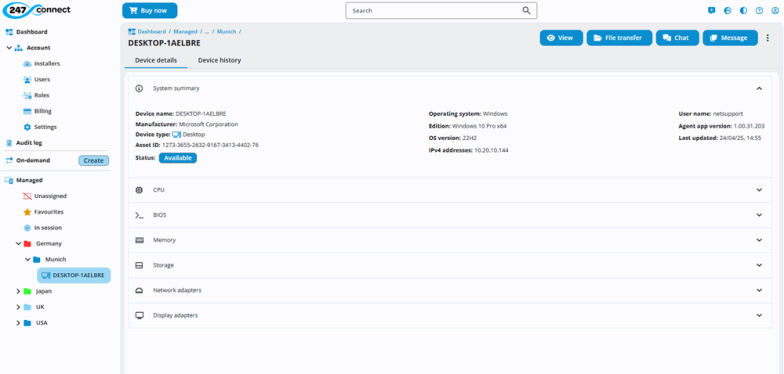Expand the BIOS section

(759, 215)
